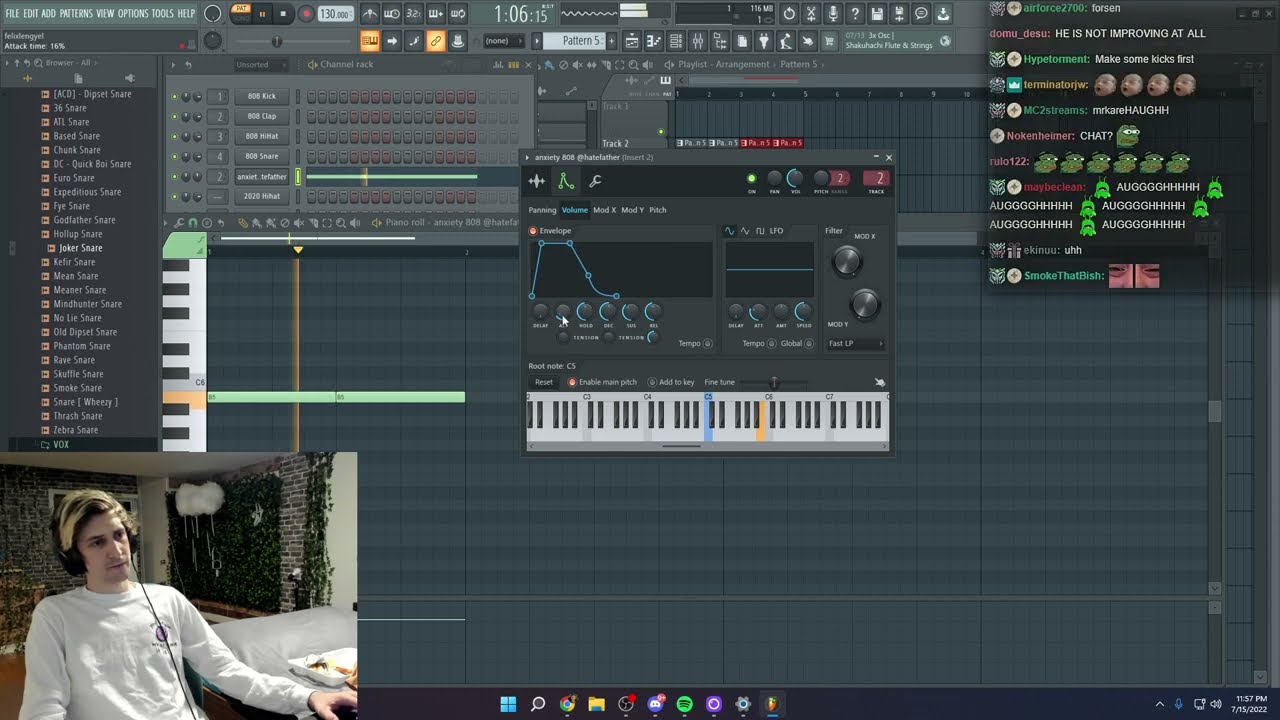Open the PATTERNS menu
The image size is (1280, 720).
76,14
